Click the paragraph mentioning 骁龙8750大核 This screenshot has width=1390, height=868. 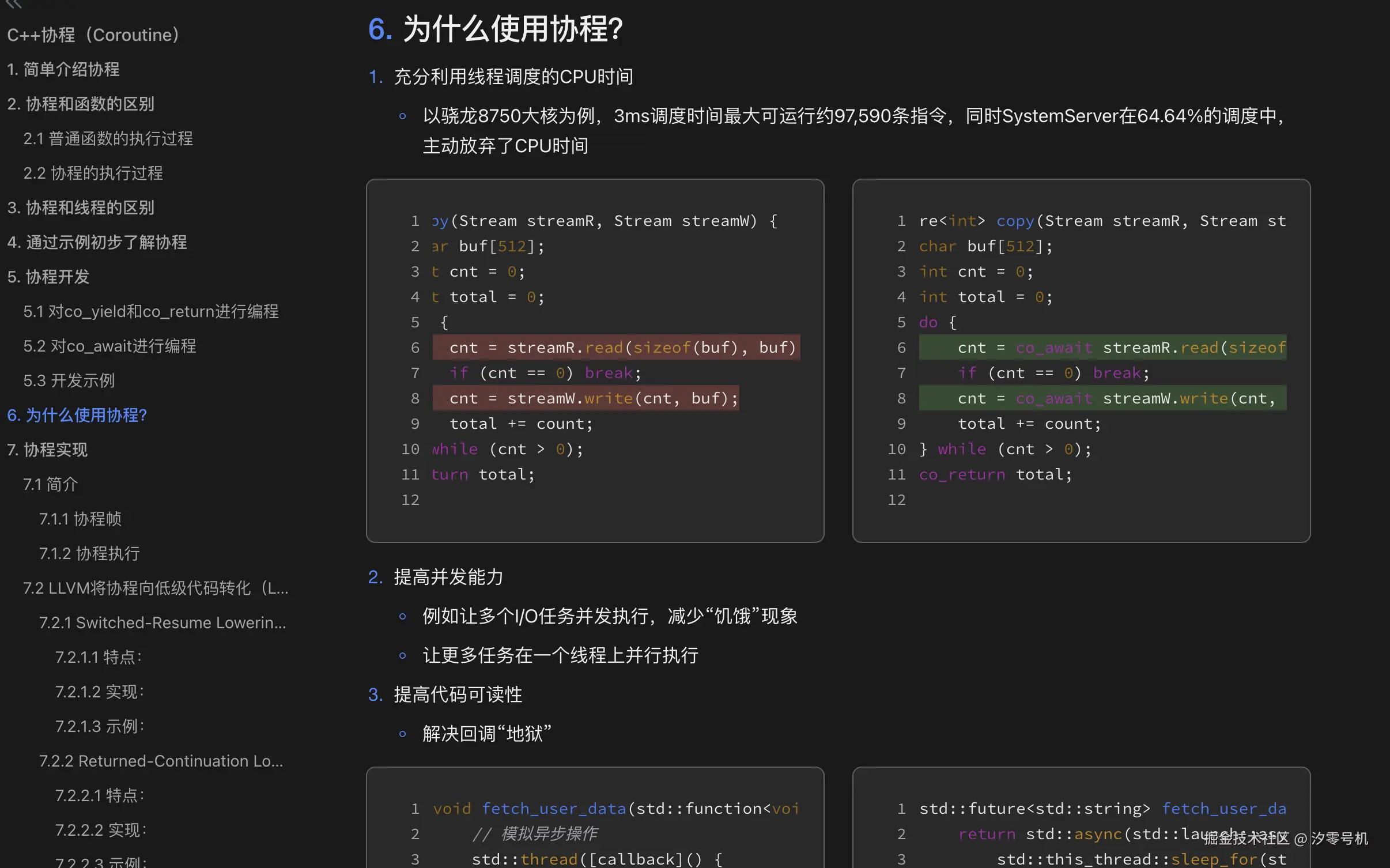pyautogui.click(x=853, y=131)
